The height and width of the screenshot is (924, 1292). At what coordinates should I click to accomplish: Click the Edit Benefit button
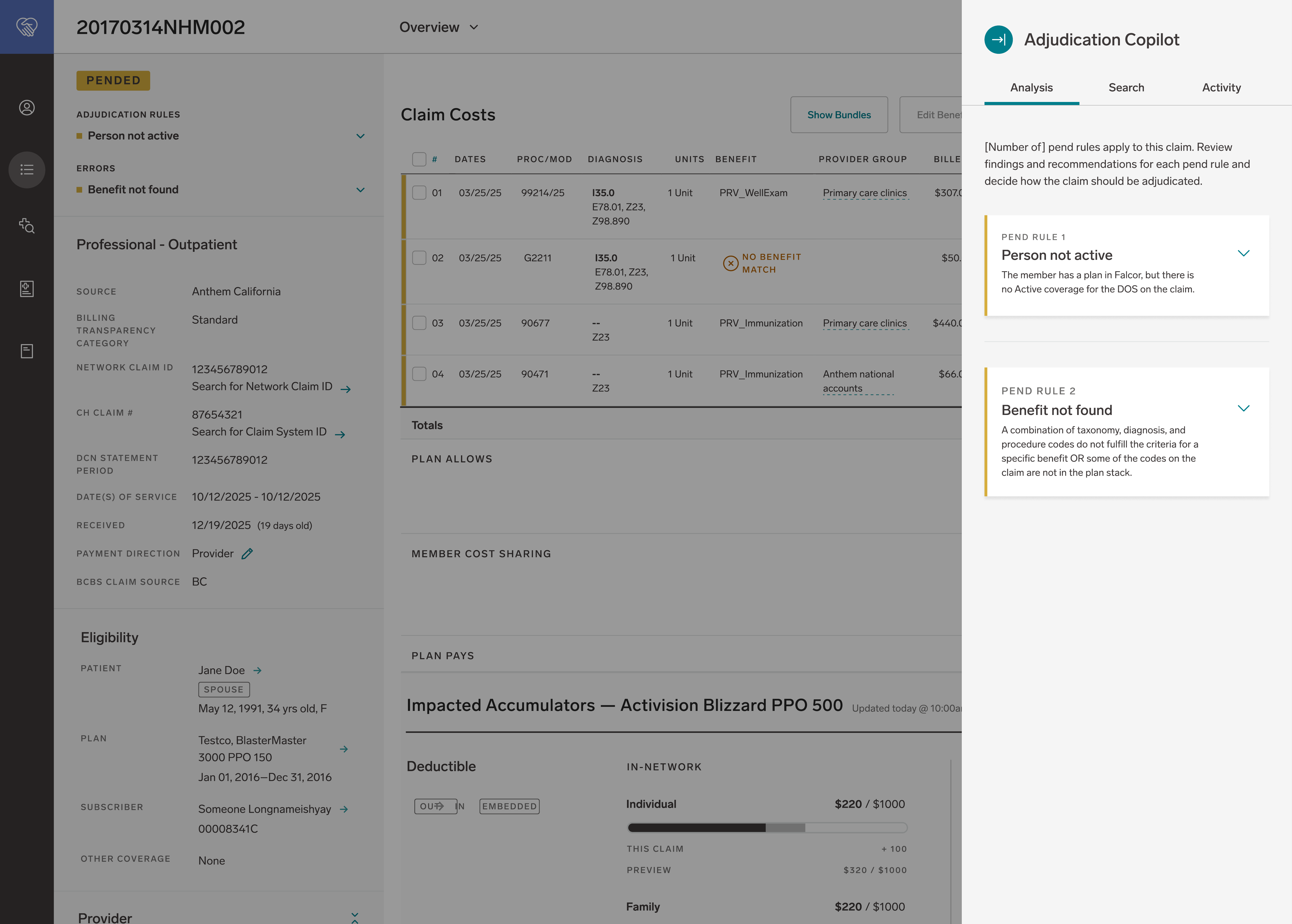coord(931,115)
